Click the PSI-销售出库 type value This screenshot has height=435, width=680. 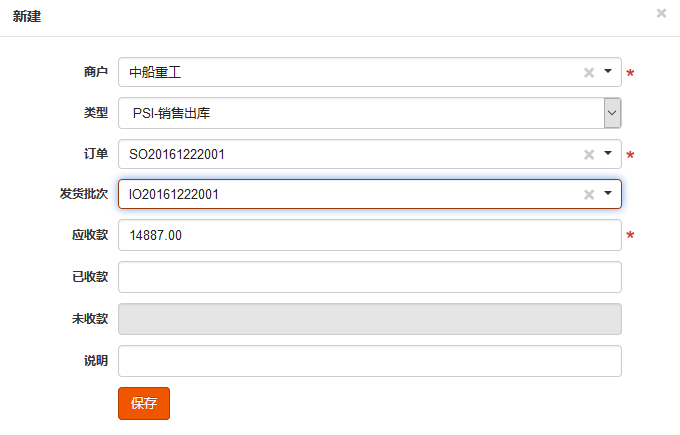coord(171,114)
